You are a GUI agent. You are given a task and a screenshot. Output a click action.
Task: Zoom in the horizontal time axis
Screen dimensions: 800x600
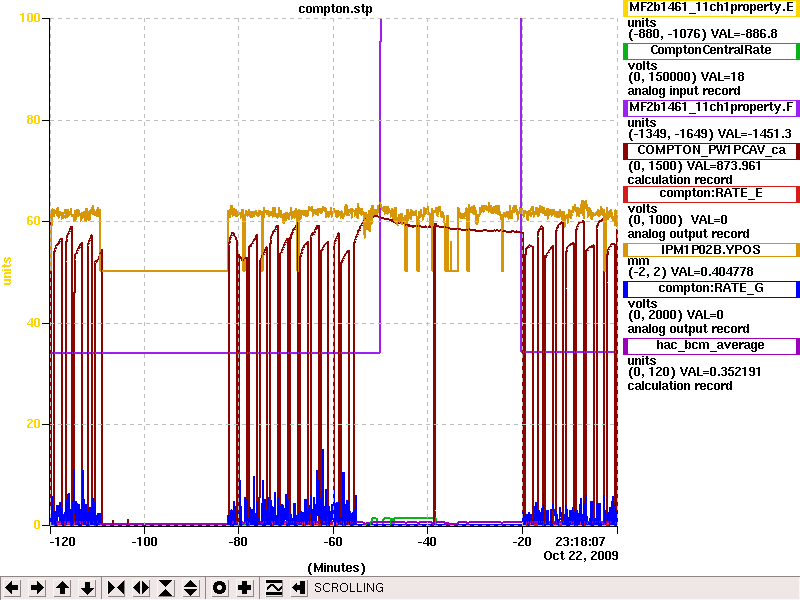116,588
